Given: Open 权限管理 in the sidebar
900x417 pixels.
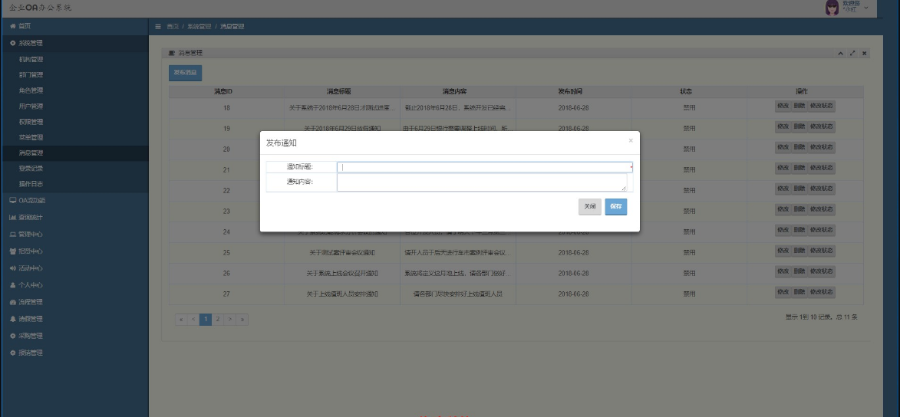Looking at the screenshot, I should point(31,122).
